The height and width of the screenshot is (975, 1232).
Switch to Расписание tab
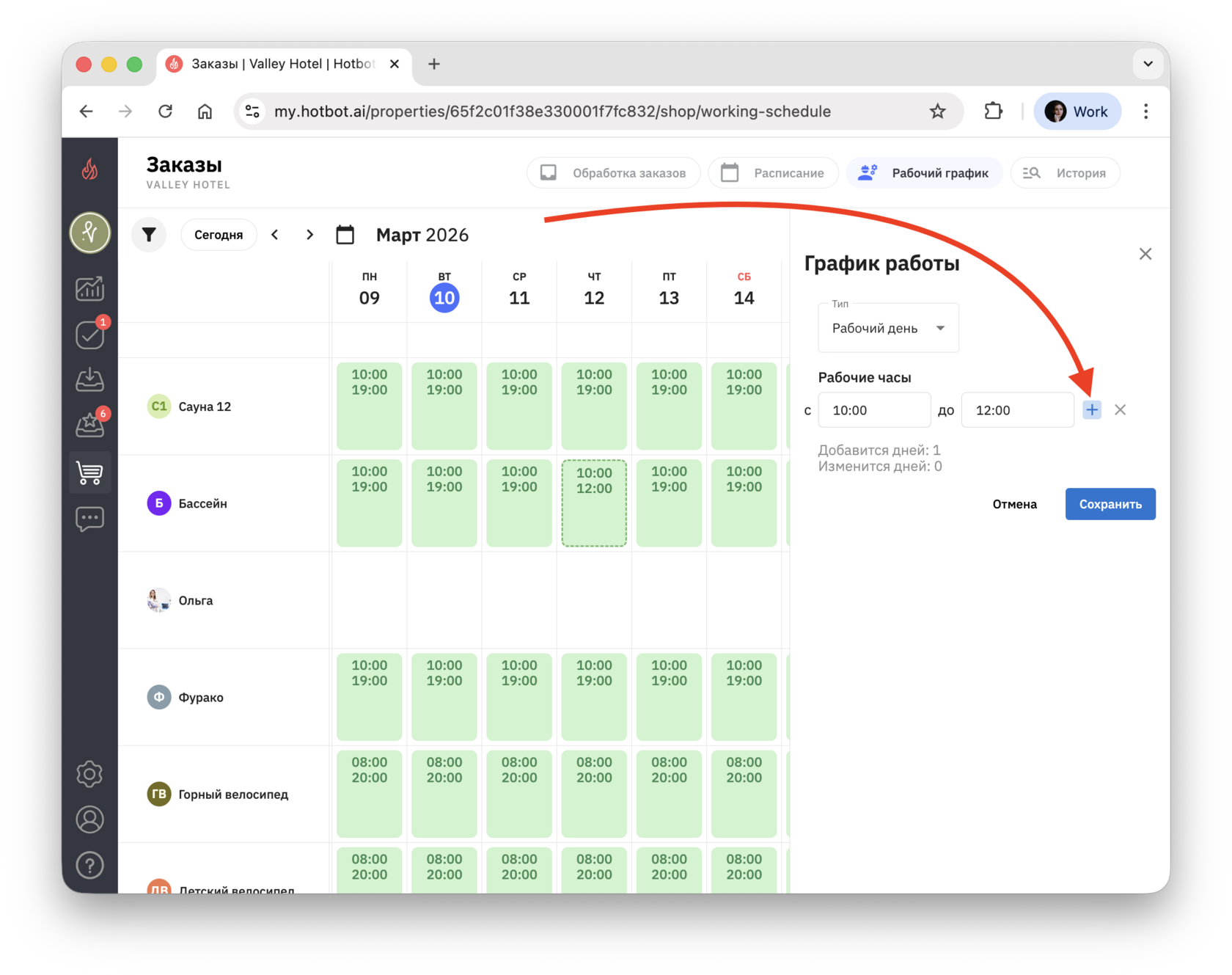tap(773, 173)
